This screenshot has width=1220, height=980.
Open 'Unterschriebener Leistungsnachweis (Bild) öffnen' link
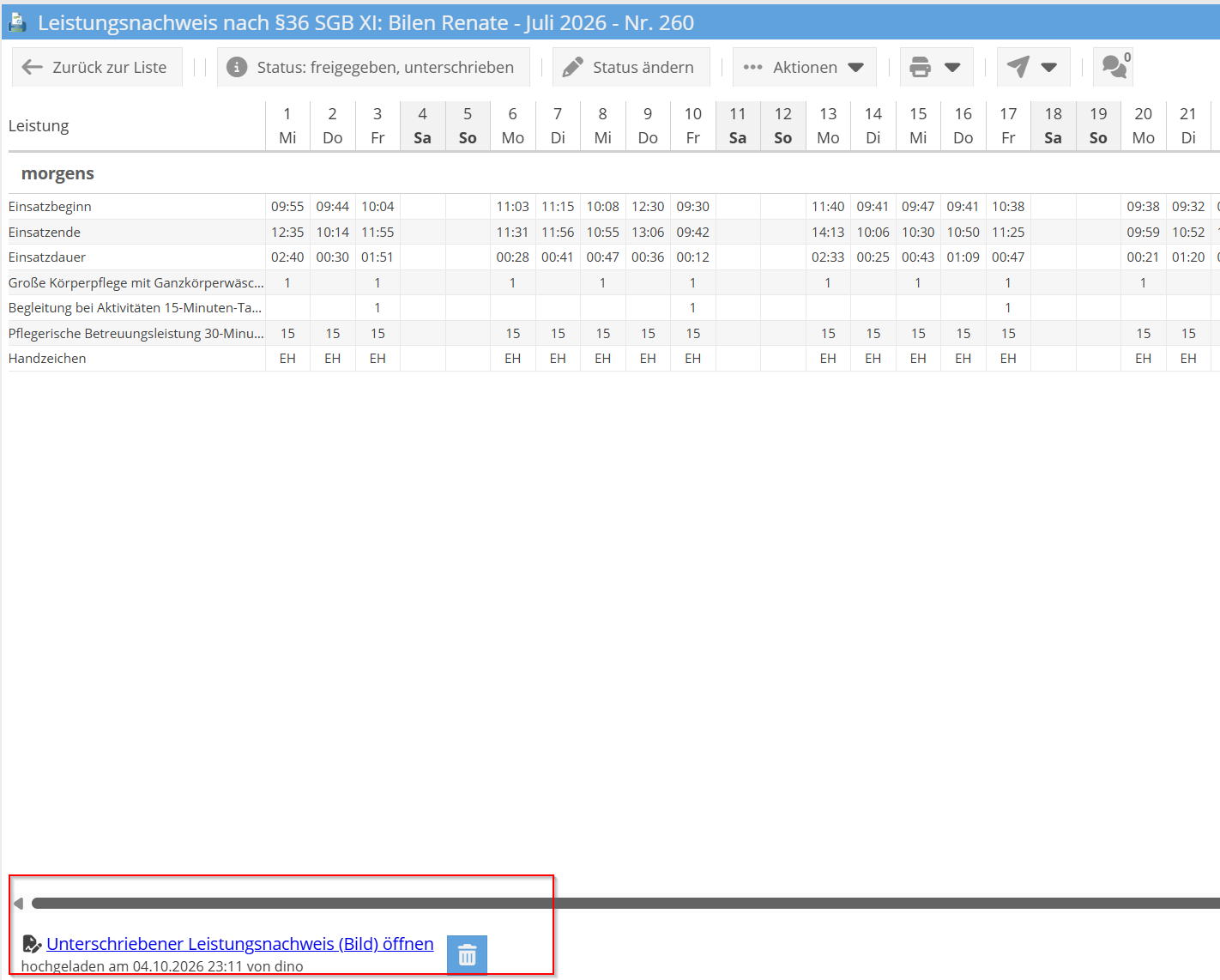point(240,944)
